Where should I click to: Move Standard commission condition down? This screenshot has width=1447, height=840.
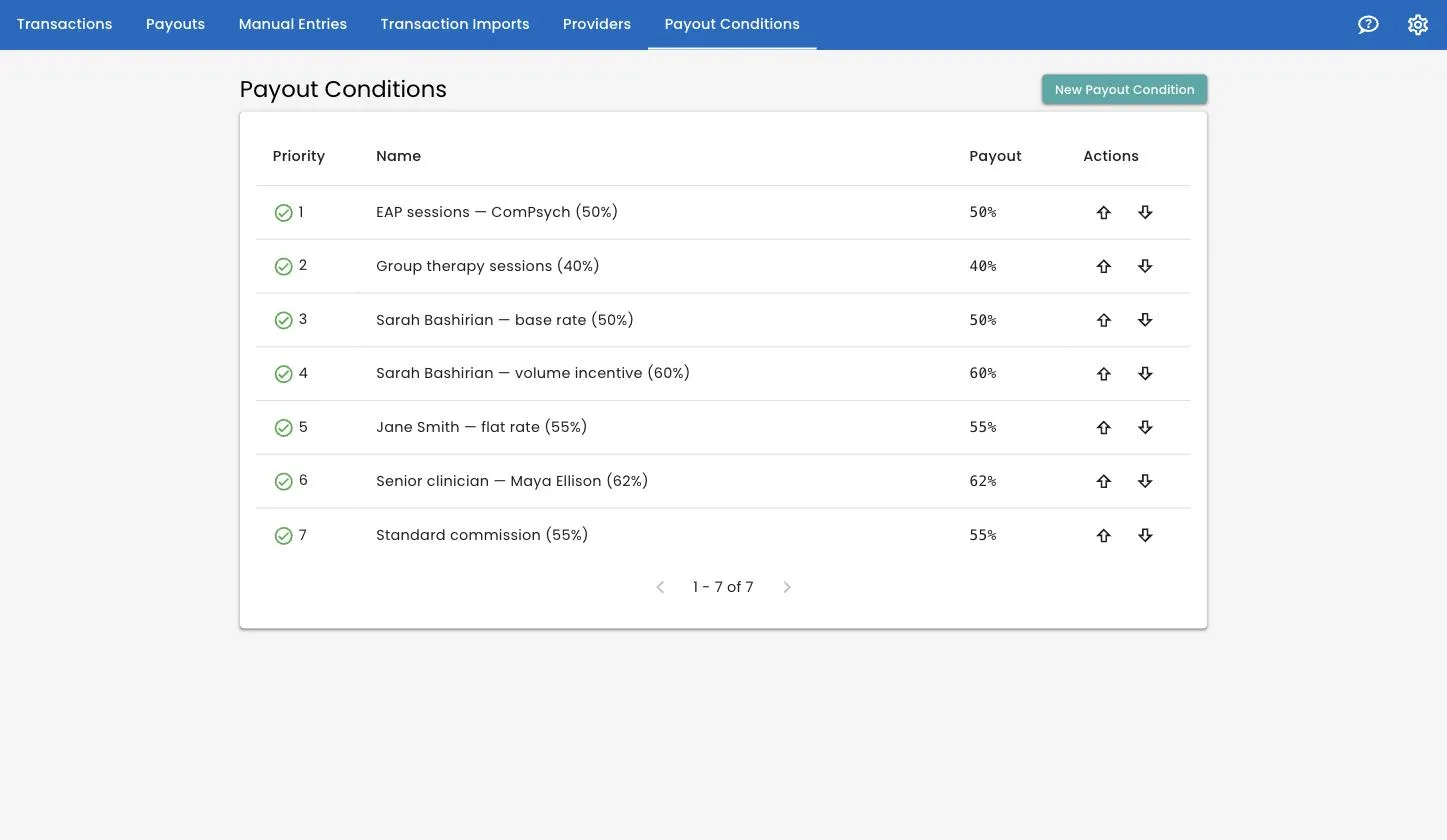point(1145,535)
